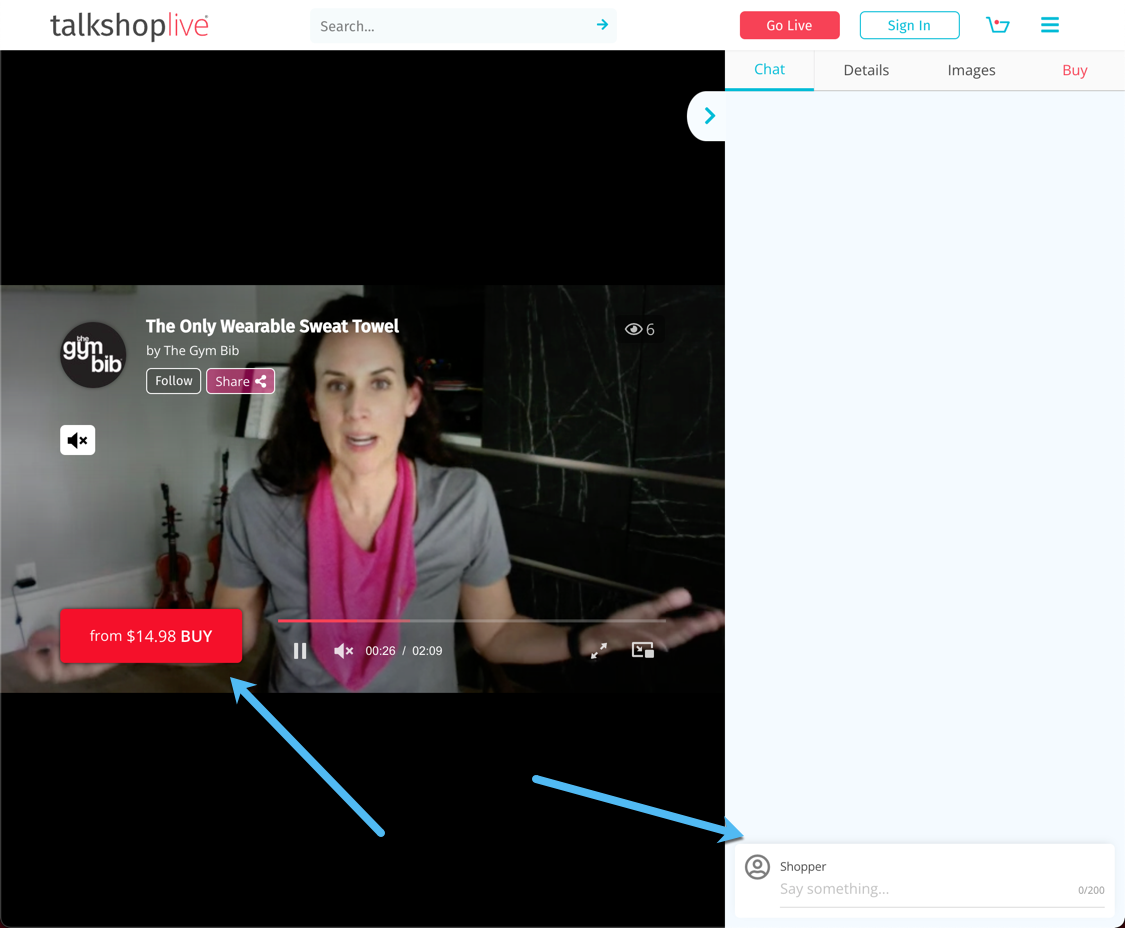Switch to the Details tab
This screenshot has width=1125, height=928.
pos(865,69)
